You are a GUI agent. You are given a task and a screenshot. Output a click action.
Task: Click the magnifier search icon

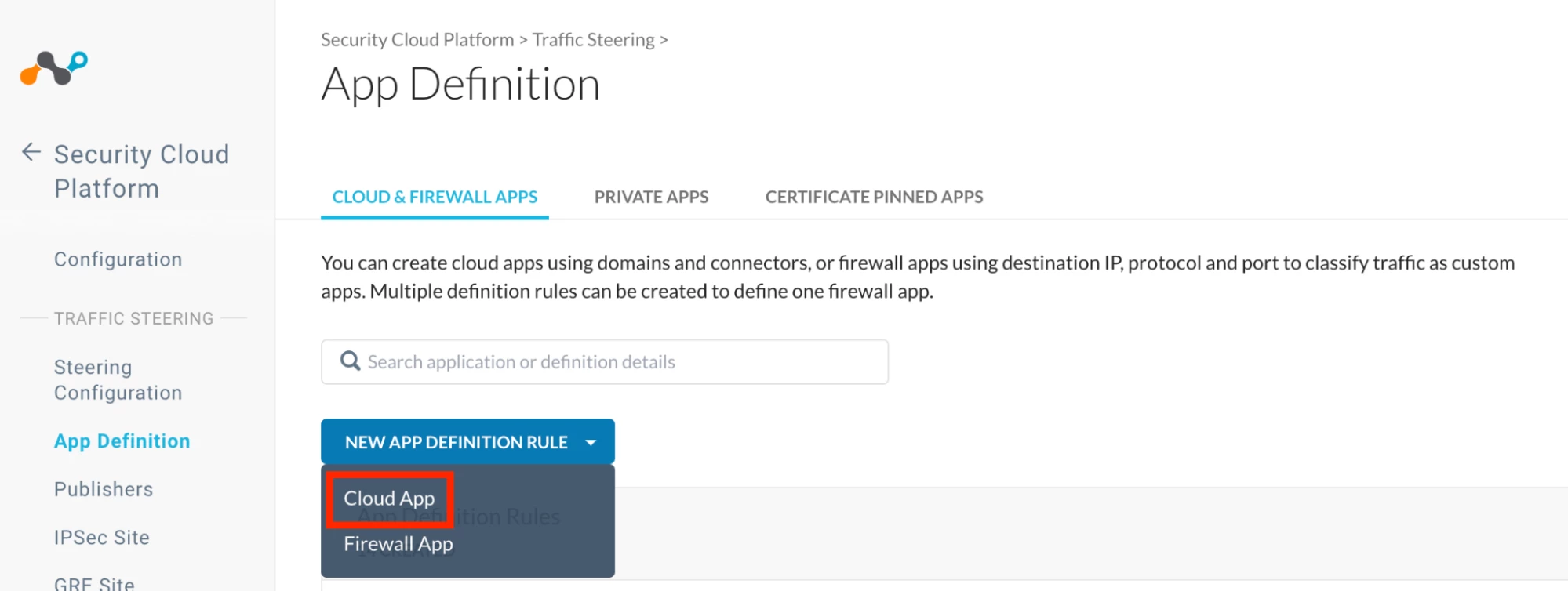[x=350, y=361]
